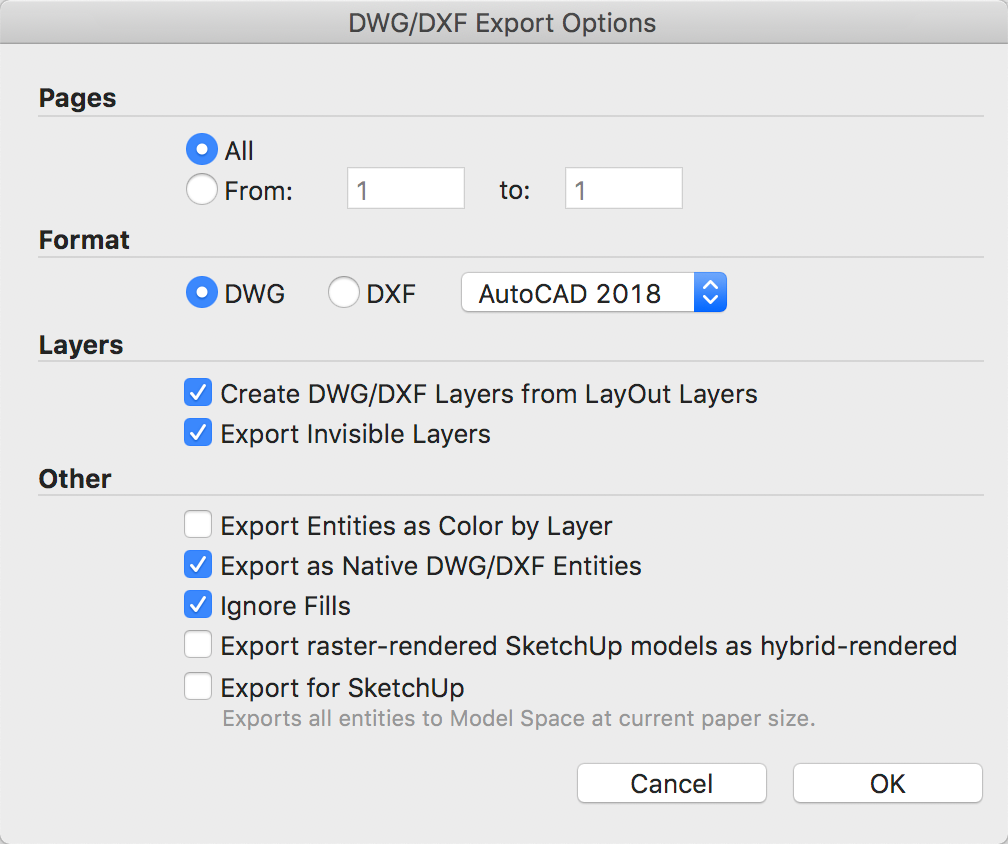Viewport: 1008px width, 844px height.
Task: Uncheck Export Invisible Layers
Action: coord(198,433)
